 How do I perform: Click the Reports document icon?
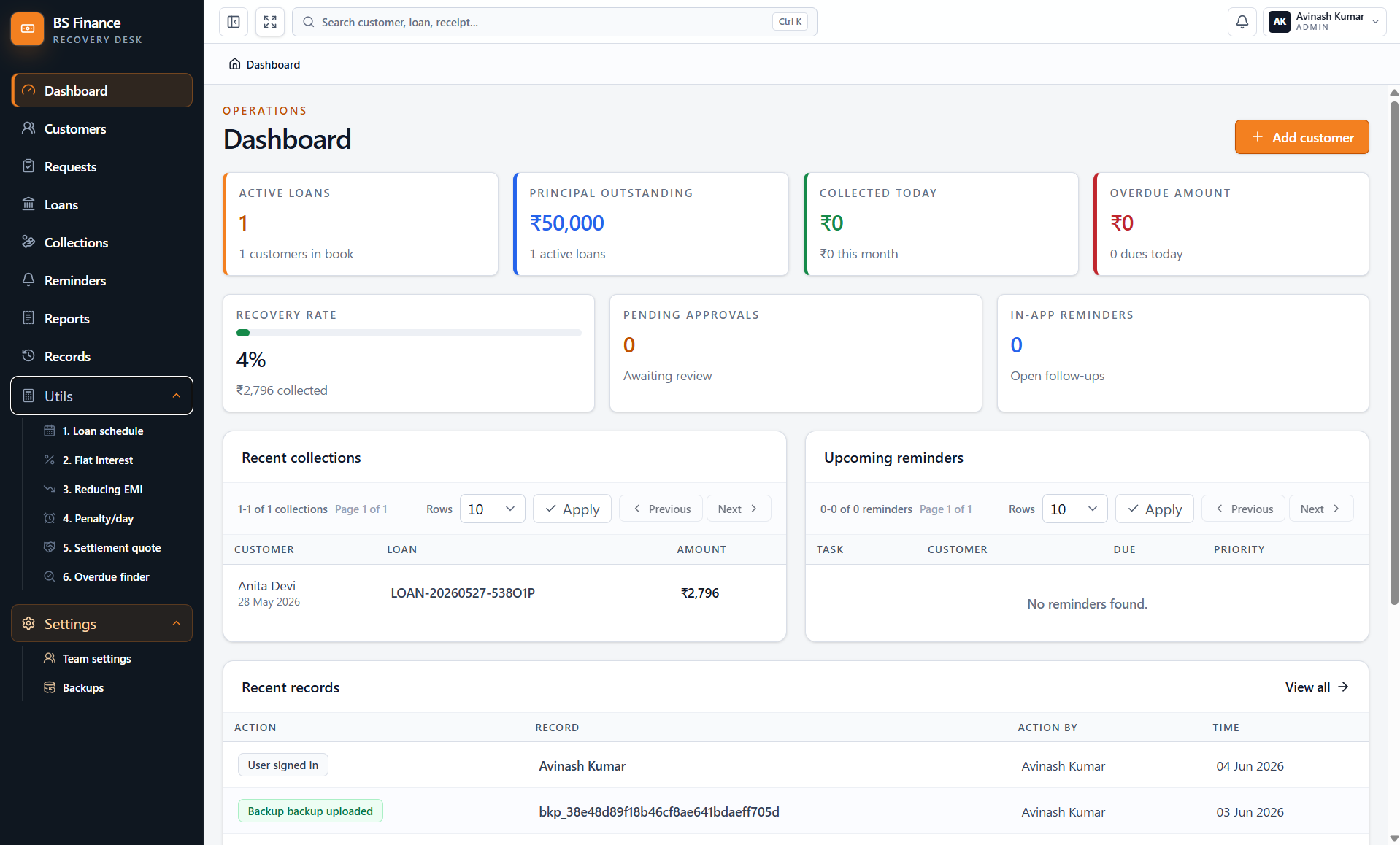[x=28, y=318]
